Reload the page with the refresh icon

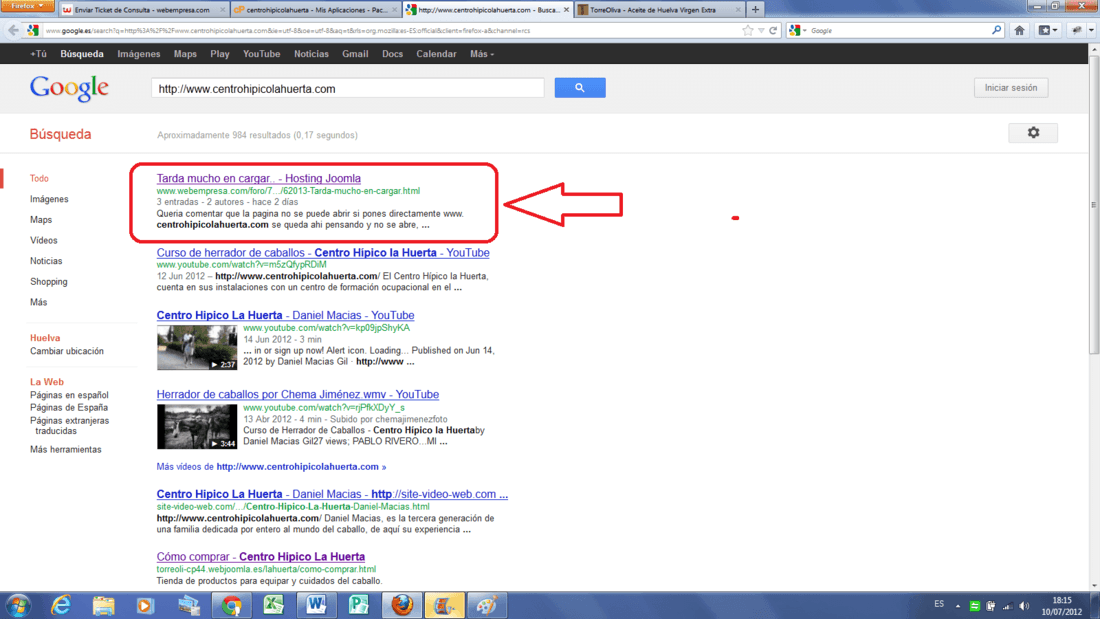coord(773,31)
